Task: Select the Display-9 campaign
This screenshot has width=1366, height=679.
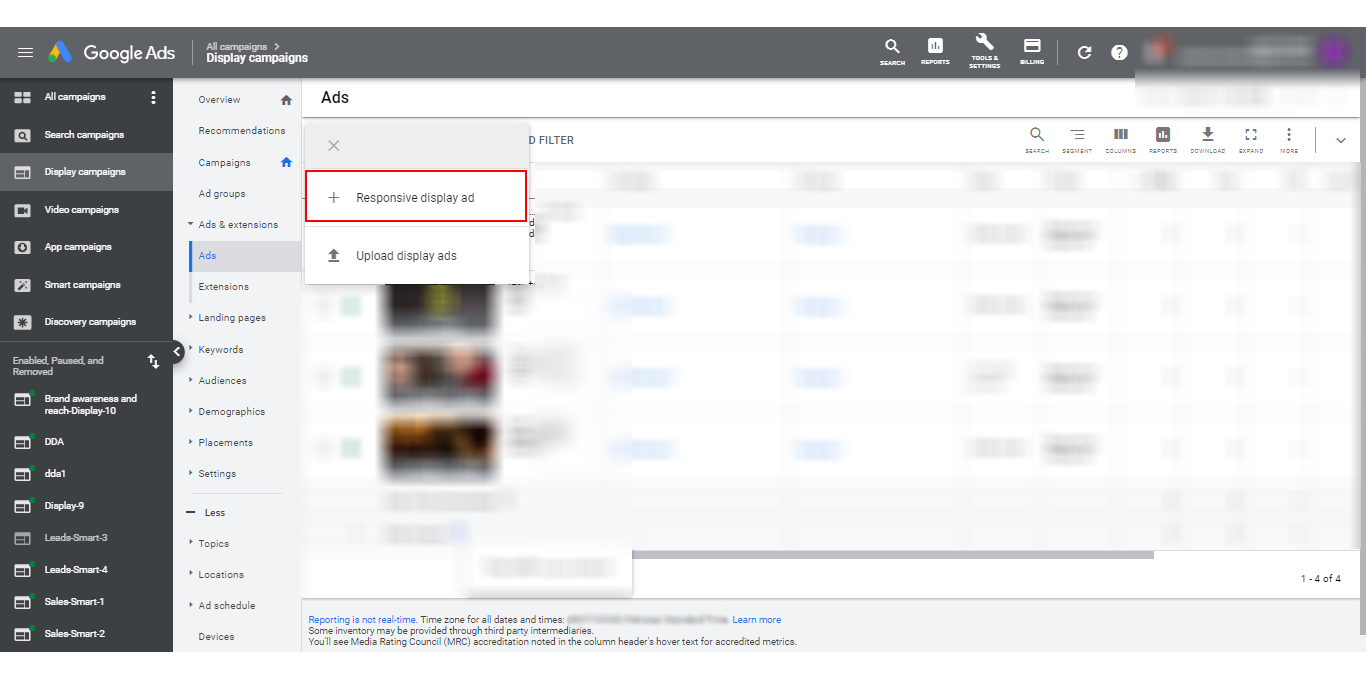Action: tap(64, 506)
